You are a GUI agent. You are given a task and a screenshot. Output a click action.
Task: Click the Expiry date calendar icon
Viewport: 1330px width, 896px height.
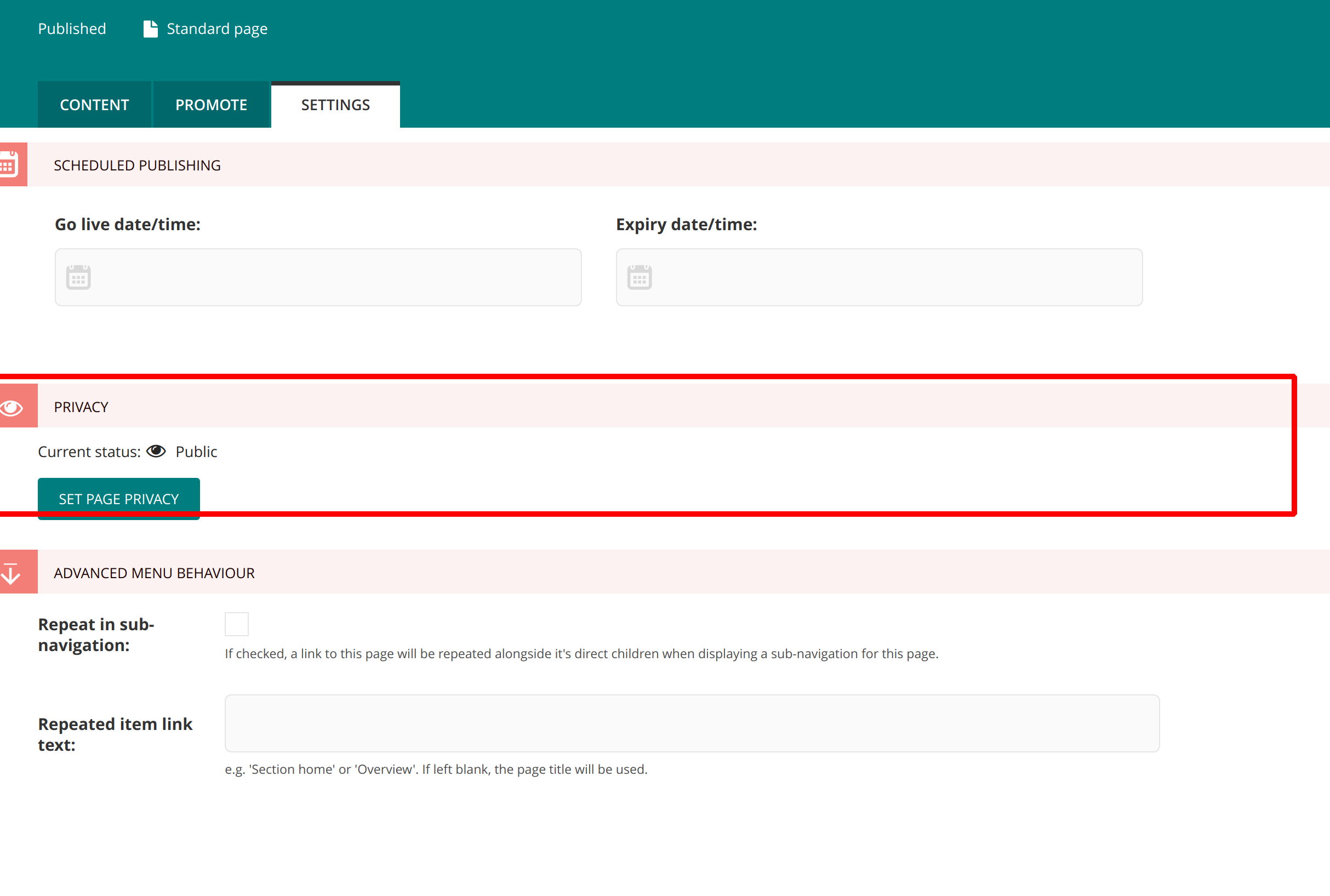[x=640, y=277]
